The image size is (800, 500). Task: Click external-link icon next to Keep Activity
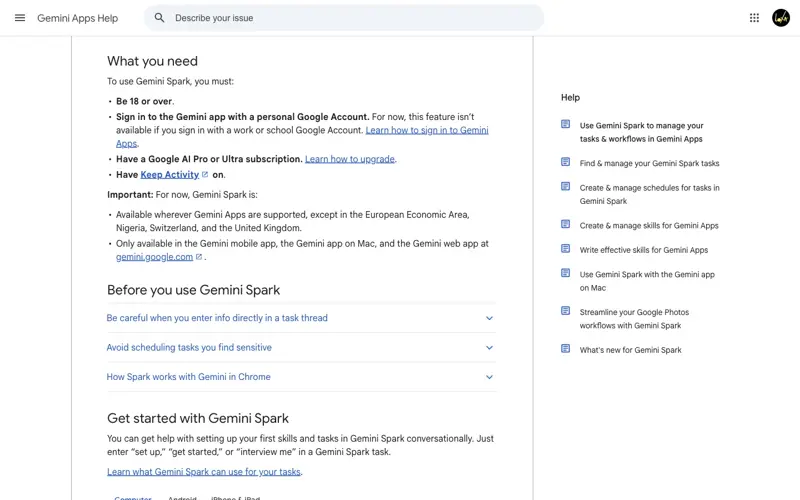coord(205,174)
